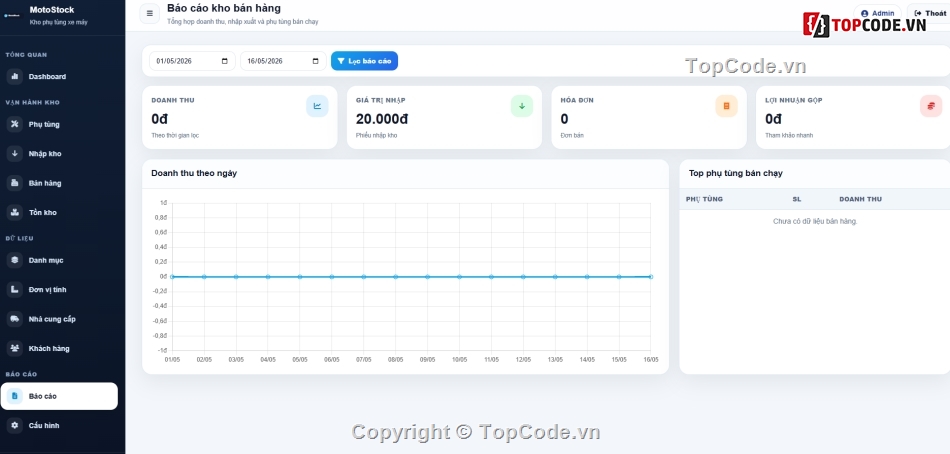Click the Danh mục layers icon
The width and height of the screenshot is (950, 454).
click(15, 260)
